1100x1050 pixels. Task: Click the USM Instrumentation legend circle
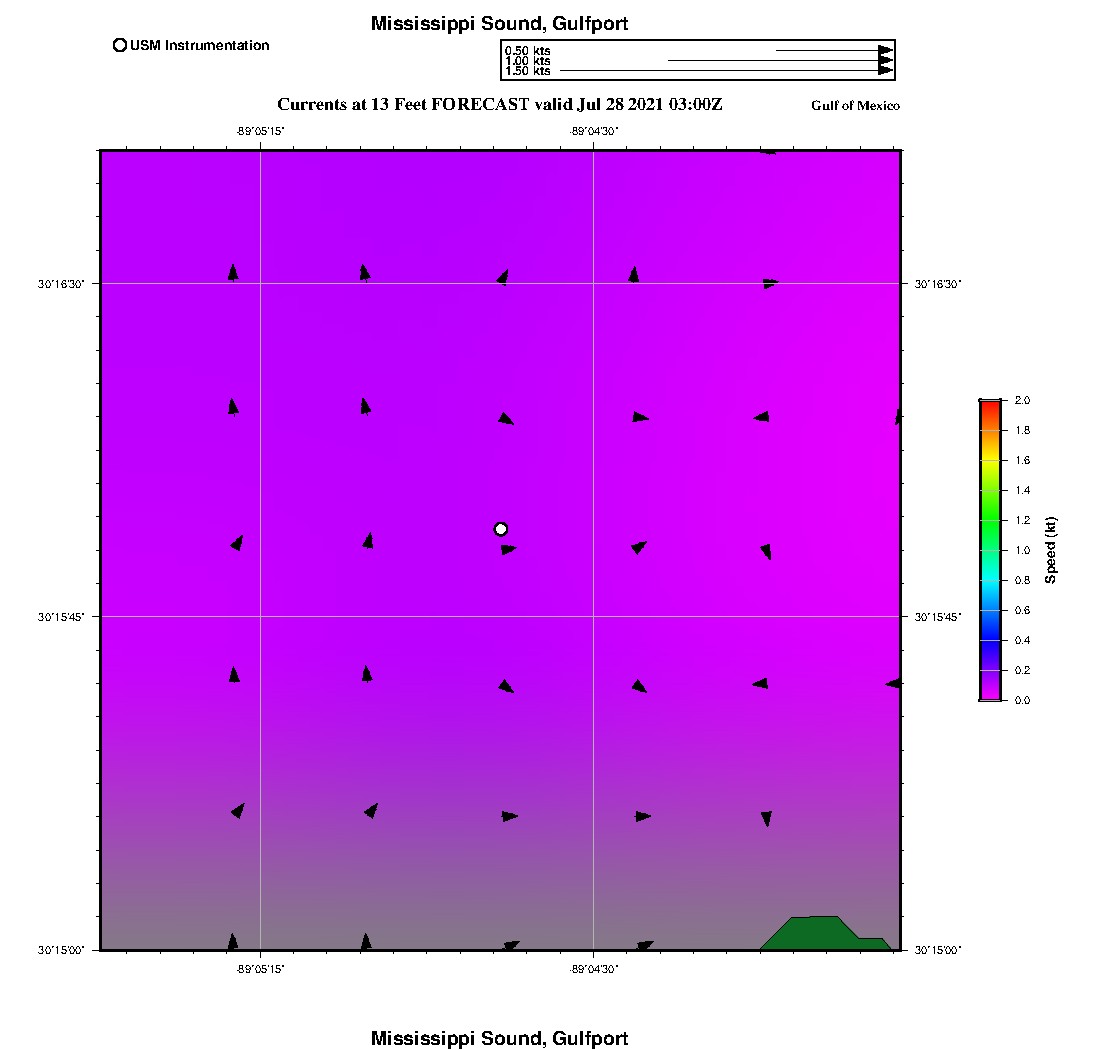120,45
